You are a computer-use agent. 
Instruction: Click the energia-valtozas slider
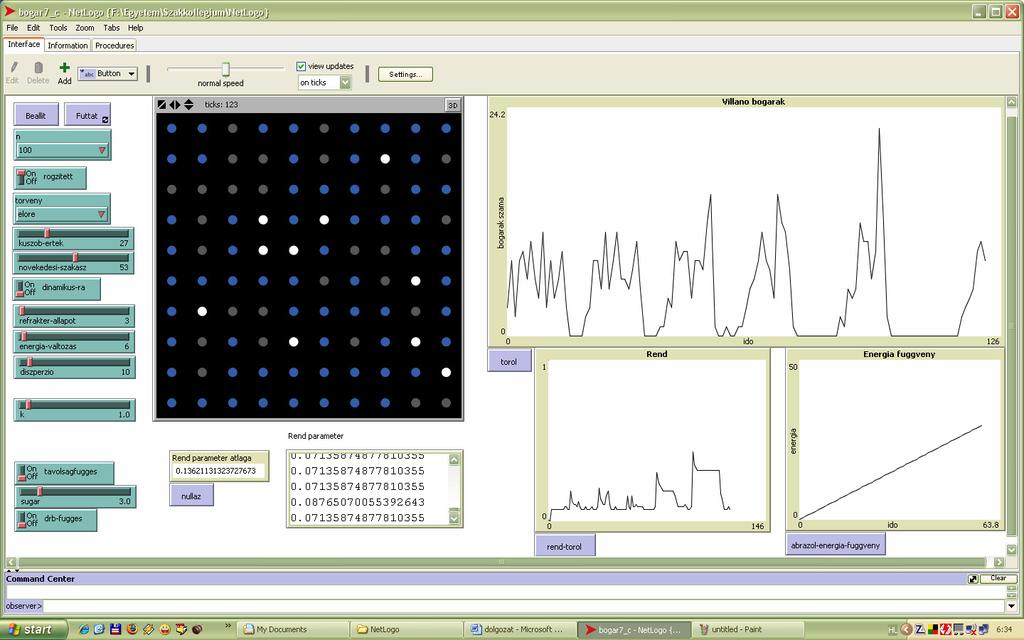[74, 342]
